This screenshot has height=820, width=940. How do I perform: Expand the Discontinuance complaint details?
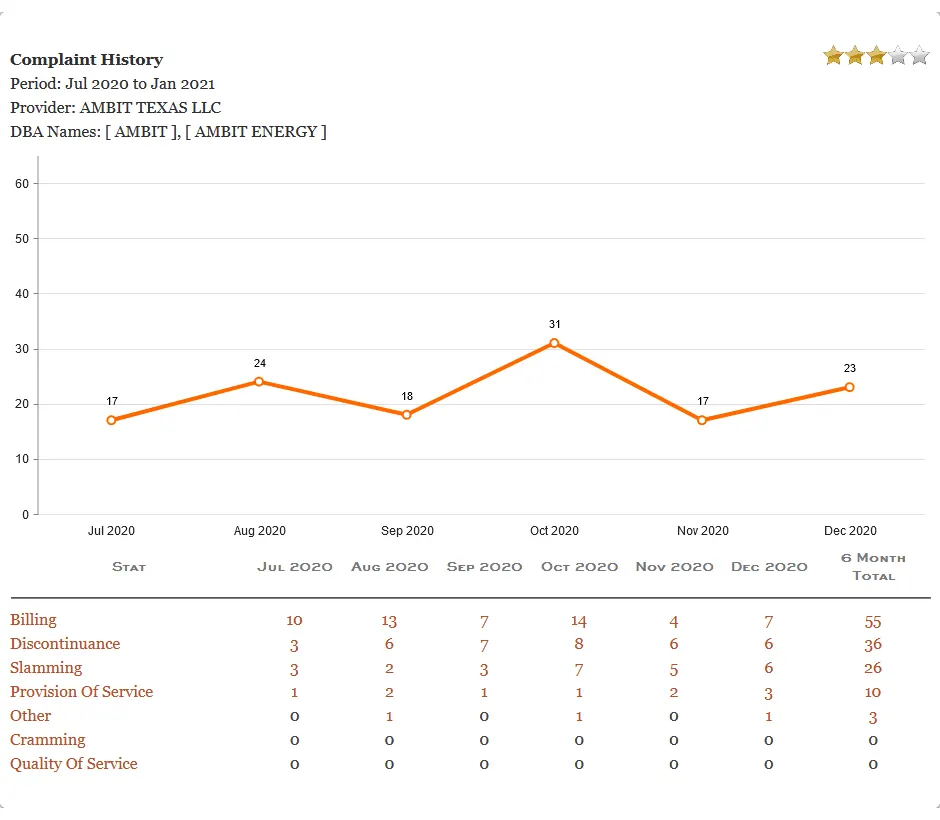click(x=64, y=644)
